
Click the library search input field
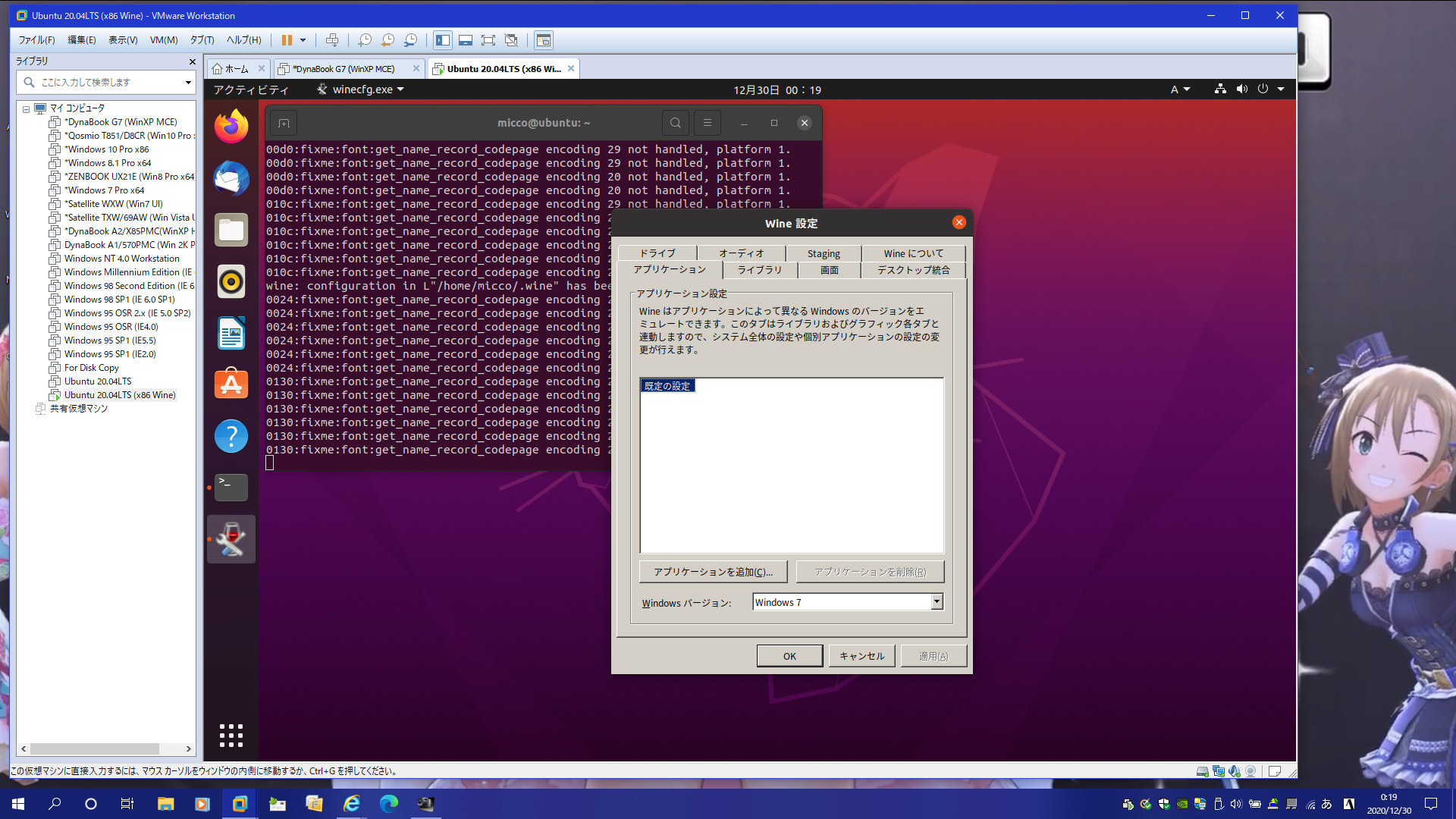tap(106, 82)
